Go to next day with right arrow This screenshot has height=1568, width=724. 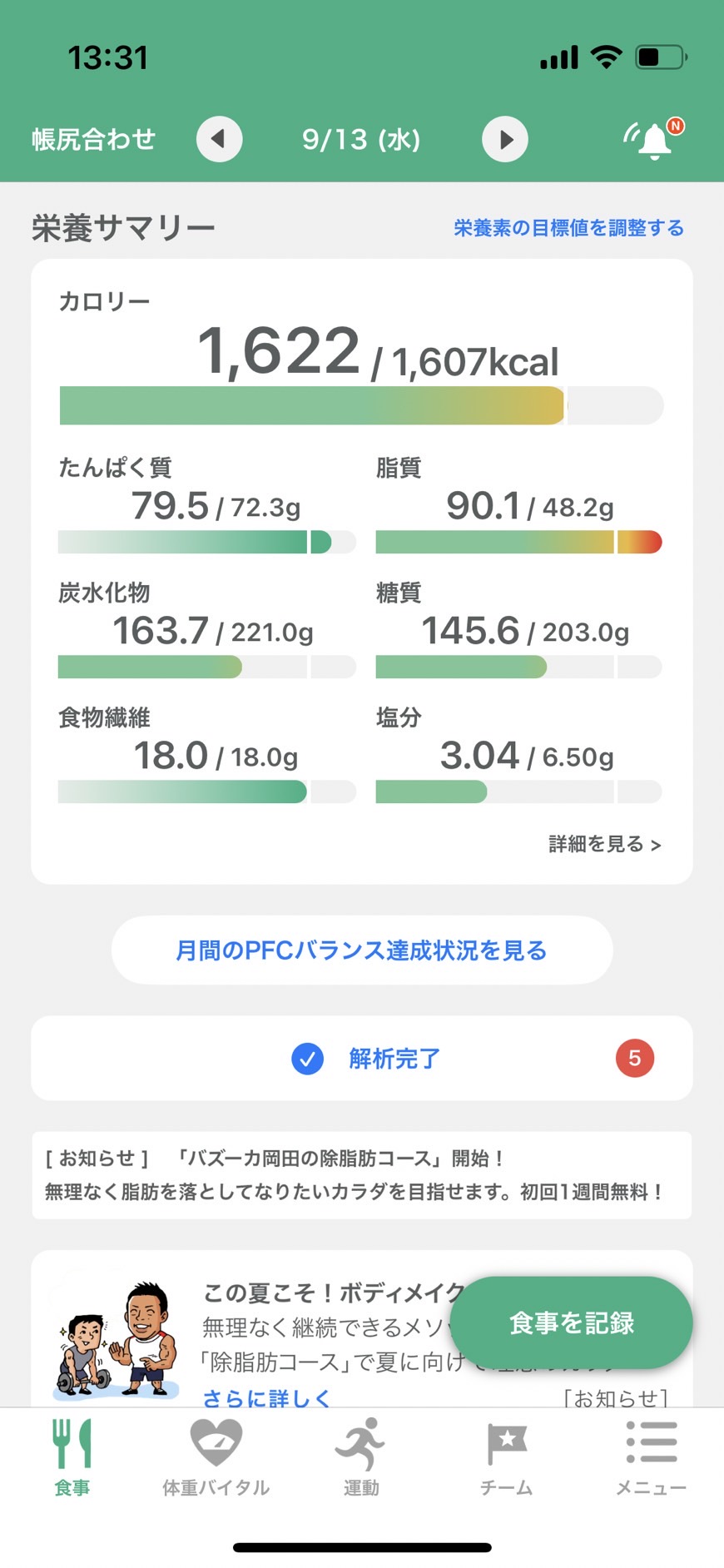tap(505, 139)
